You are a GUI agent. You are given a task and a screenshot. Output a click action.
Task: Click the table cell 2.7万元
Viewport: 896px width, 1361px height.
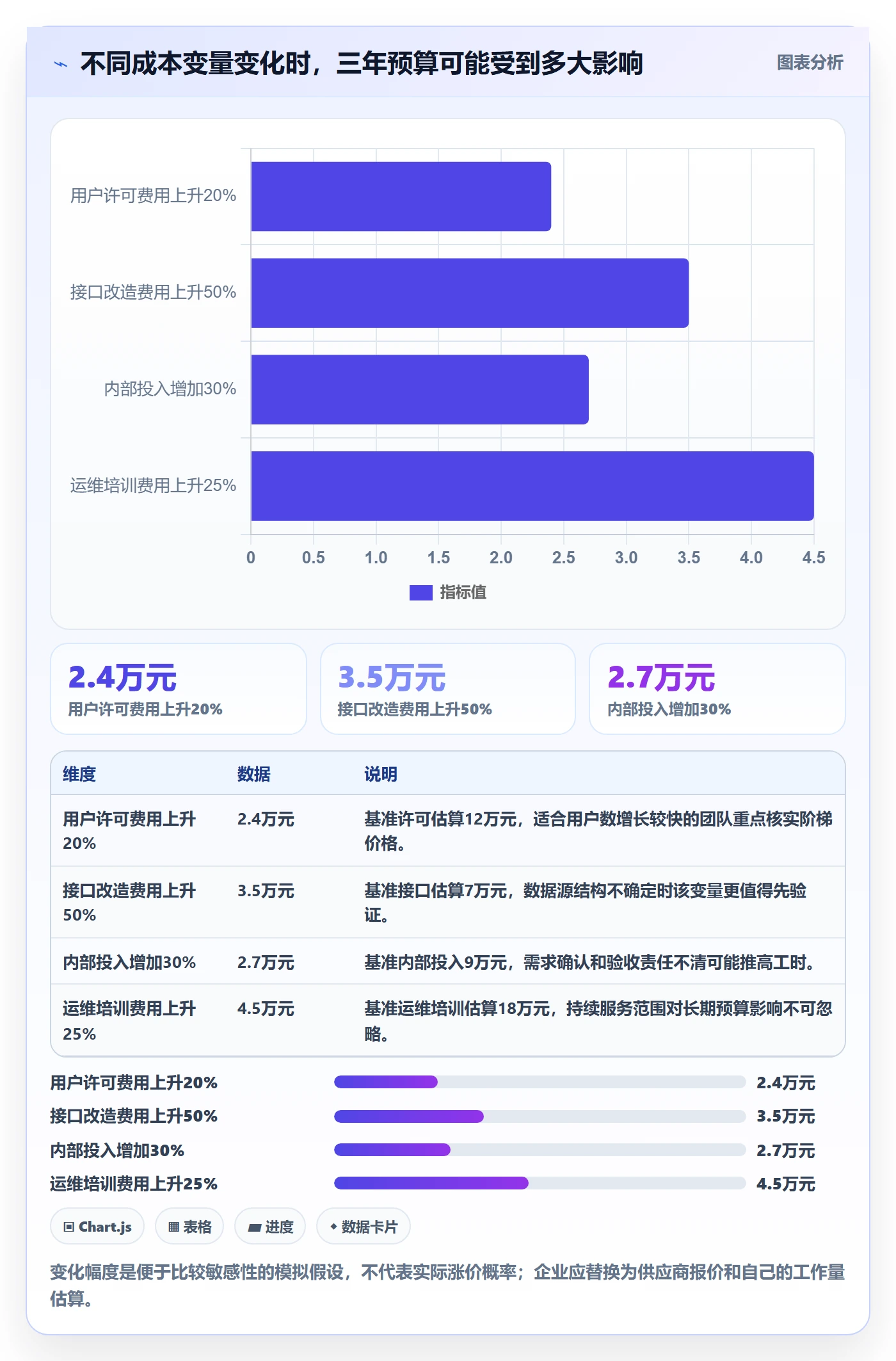pos(266,962)
